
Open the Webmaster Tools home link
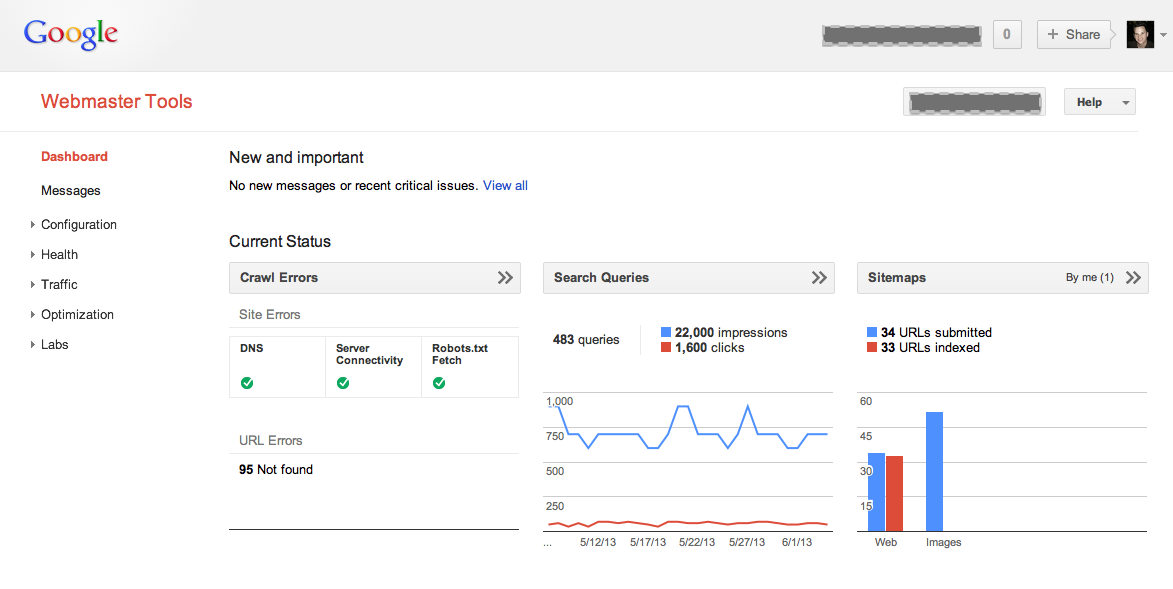117,101
